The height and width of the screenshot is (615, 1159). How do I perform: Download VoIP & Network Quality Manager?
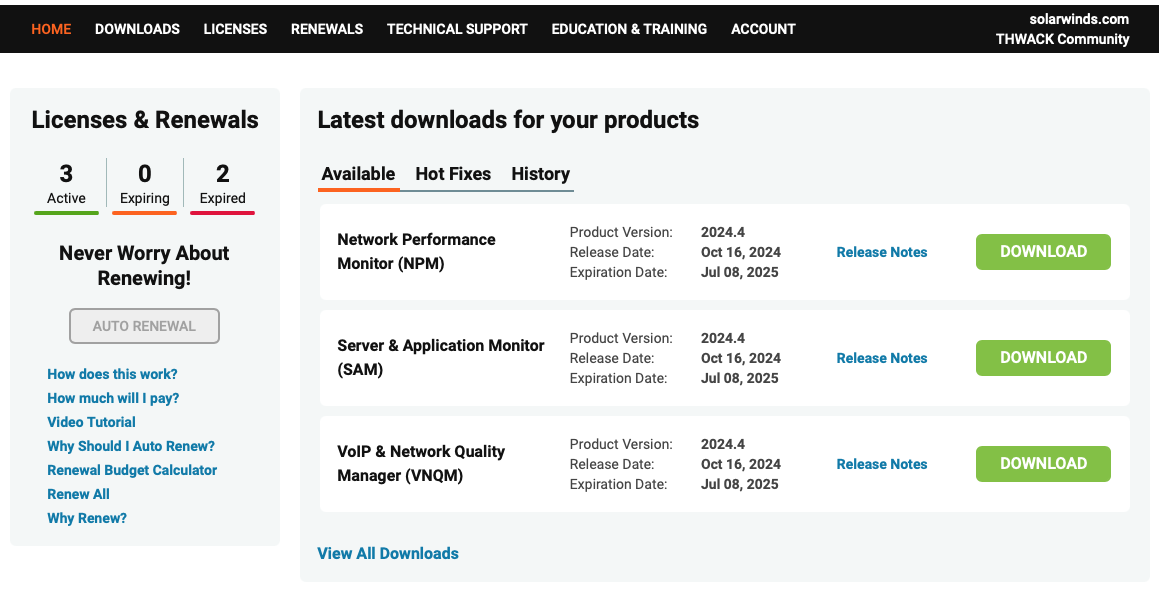(x=1043, y=464)
